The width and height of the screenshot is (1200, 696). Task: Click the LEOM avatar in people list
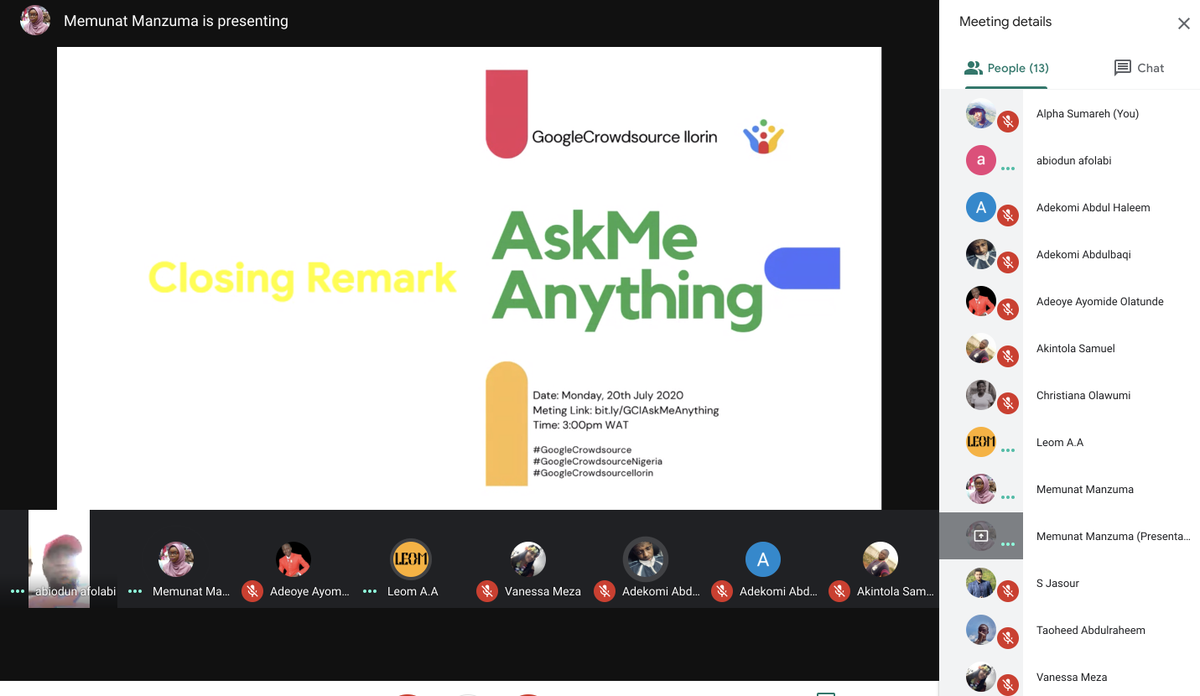click(981, 442)
